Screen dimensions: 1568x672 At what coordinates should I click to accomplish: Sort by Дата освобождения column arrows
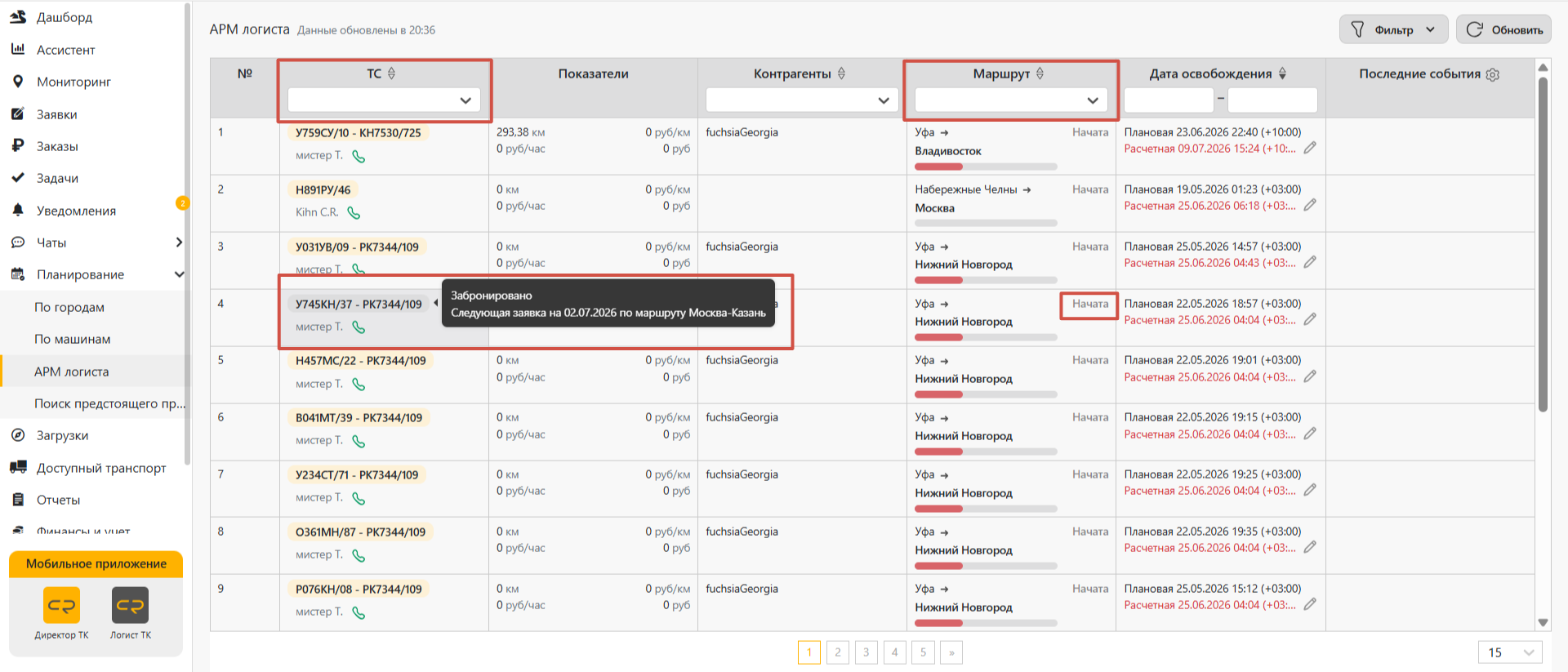coord(1283,73)
